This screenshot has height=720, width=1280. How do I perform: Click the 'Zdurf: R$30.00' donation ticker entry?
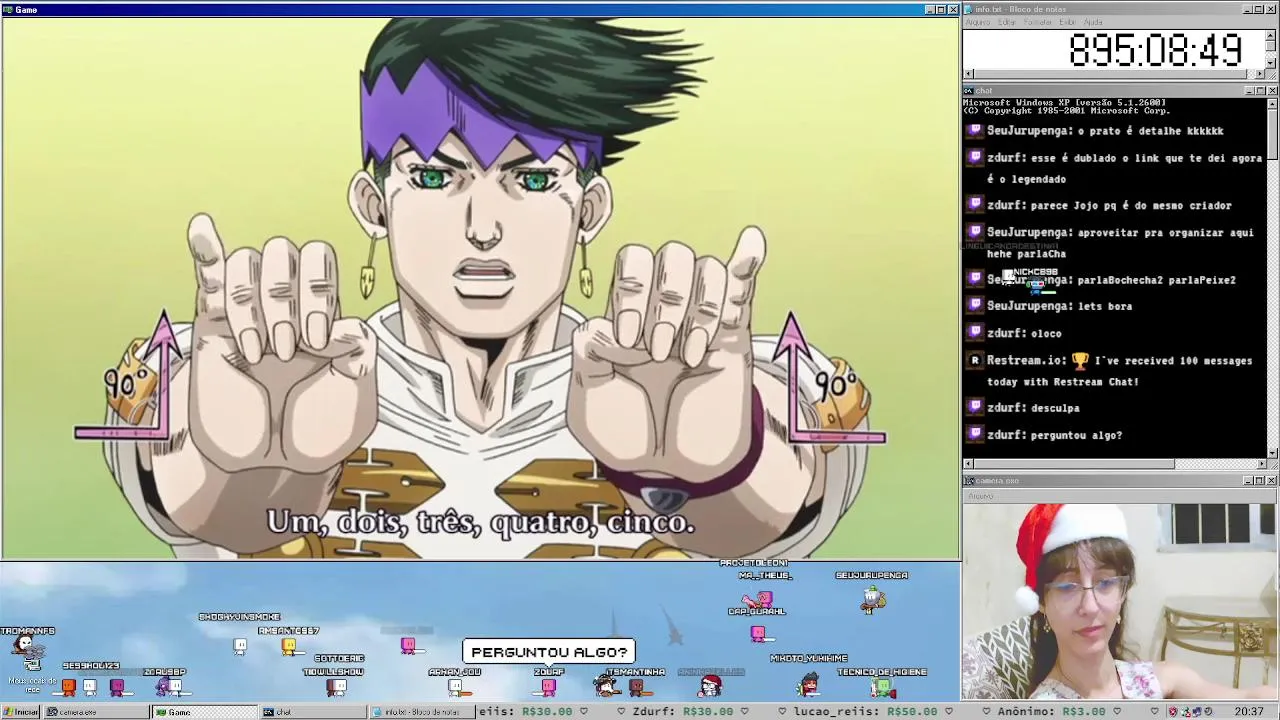(x=683, y=712)
